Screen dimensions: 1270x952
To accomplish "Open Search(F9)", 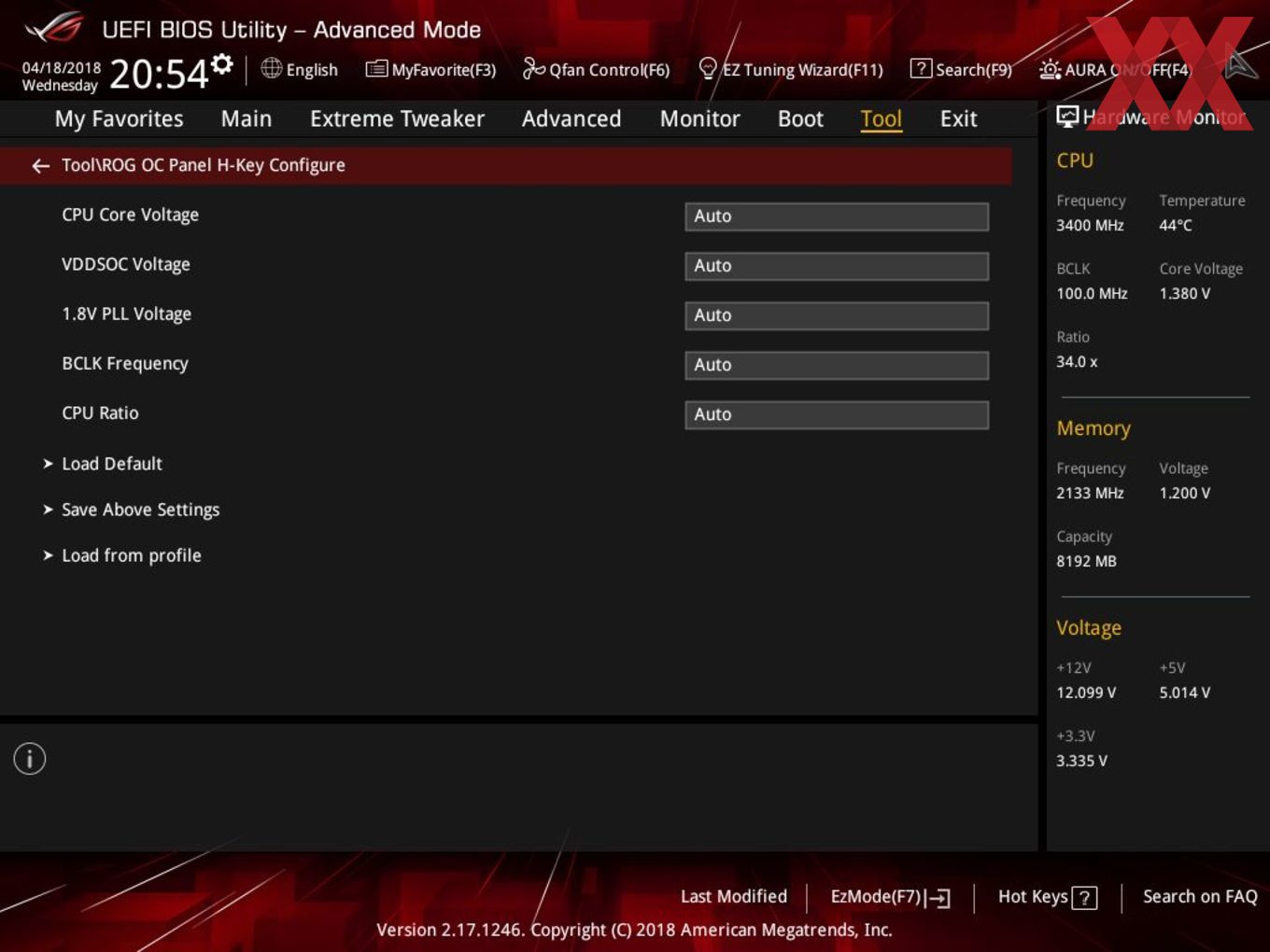I will tap(961, 69).
